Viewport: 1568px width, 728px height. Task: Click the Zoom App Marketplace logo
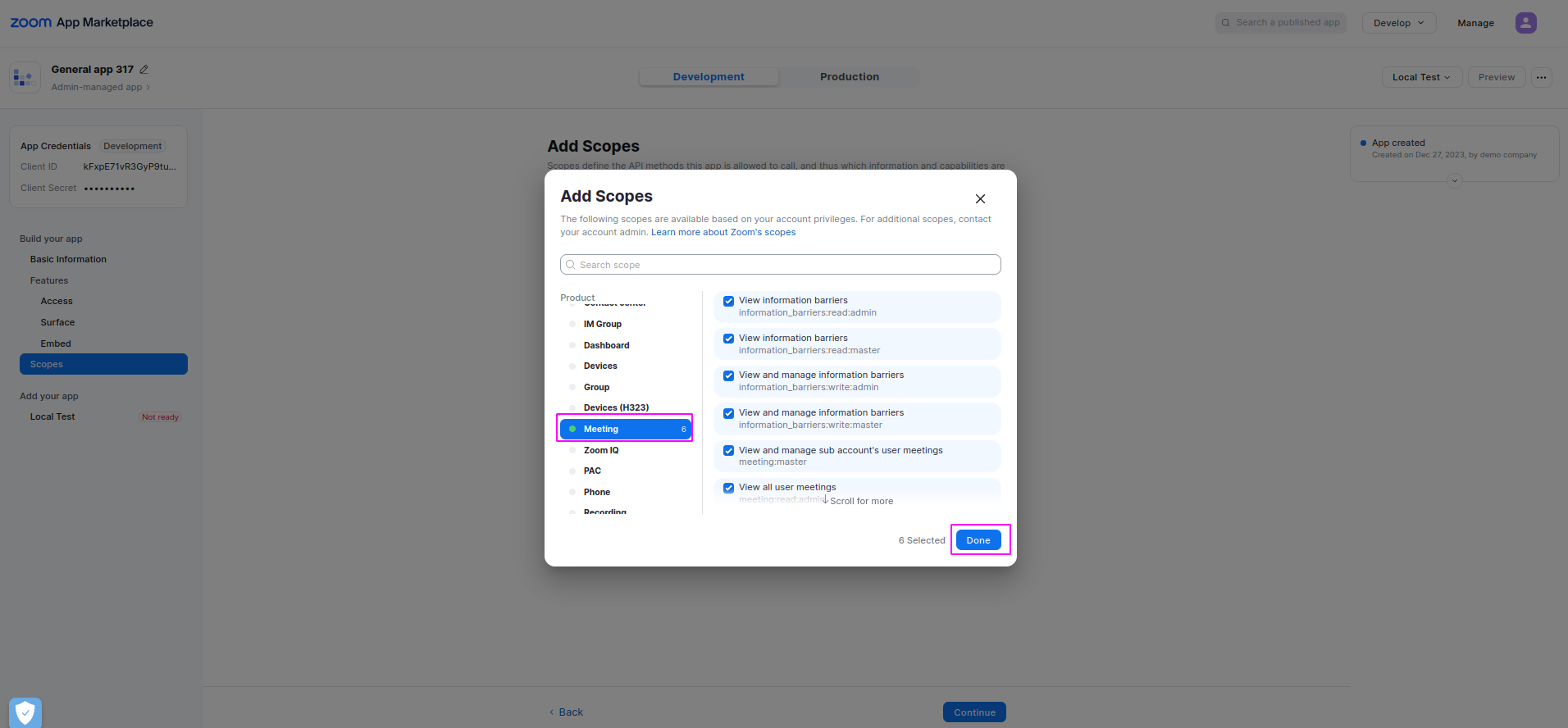pos(81,23)
